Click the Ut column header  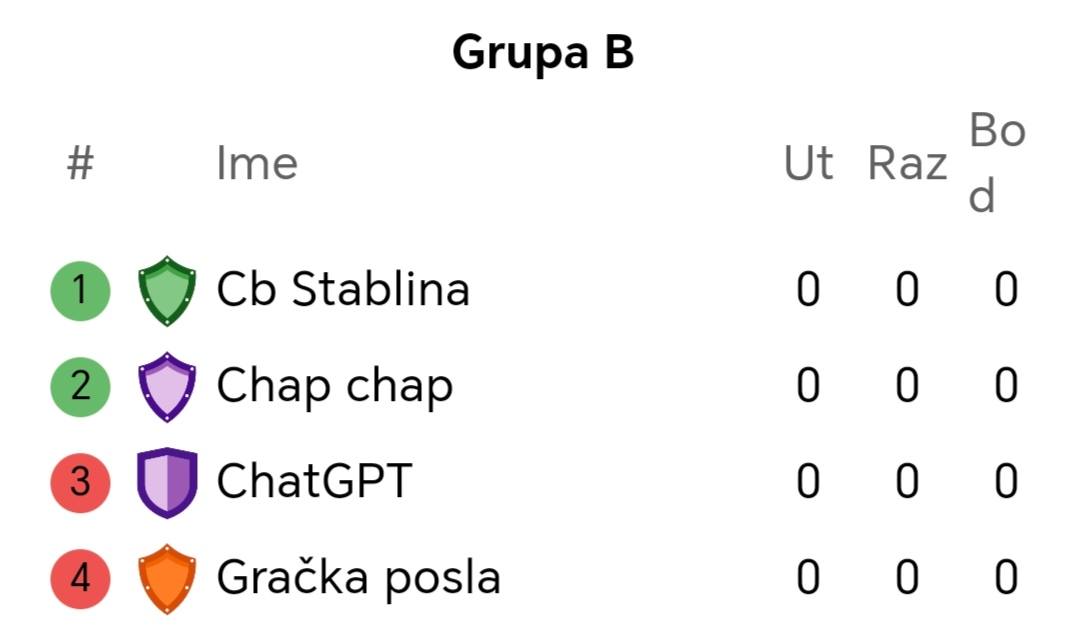809,164
